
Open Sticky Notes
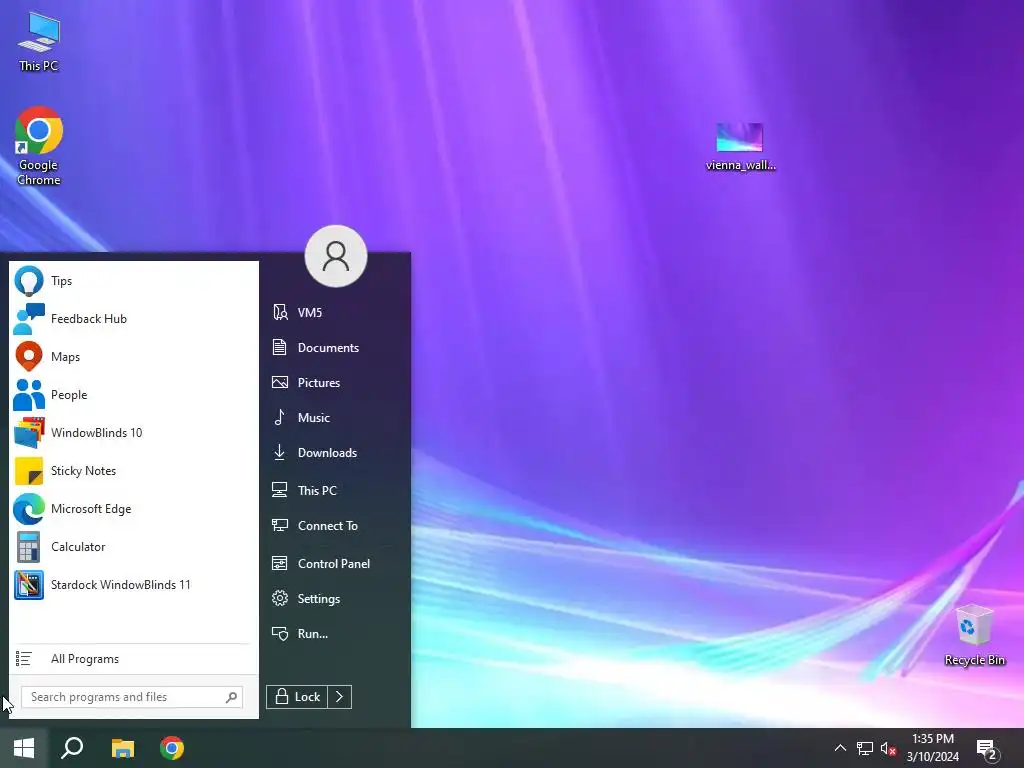click(134, 471)
